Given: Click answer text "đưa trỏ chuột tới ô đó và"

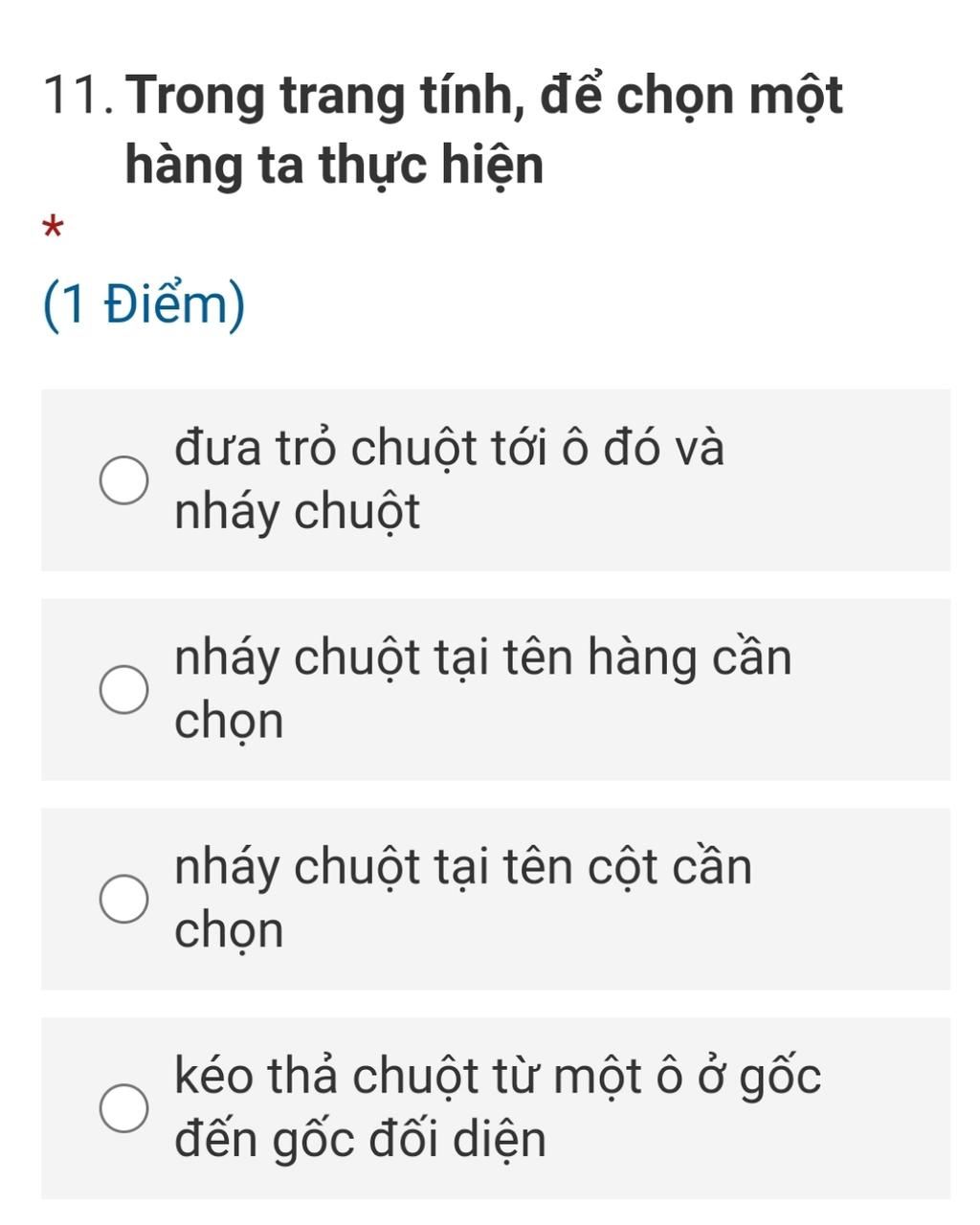Looking at the screenshot, I should coord(449,448).
